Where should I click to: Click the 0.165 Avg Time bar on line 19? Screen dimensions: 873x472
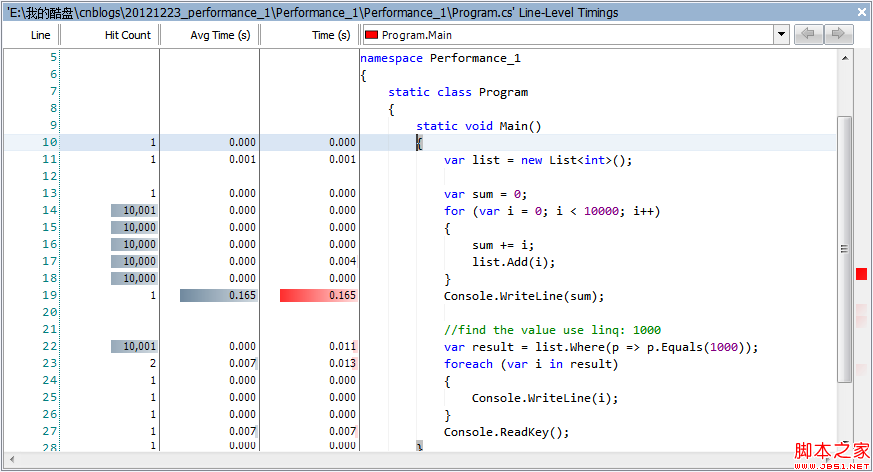point(218,296)
